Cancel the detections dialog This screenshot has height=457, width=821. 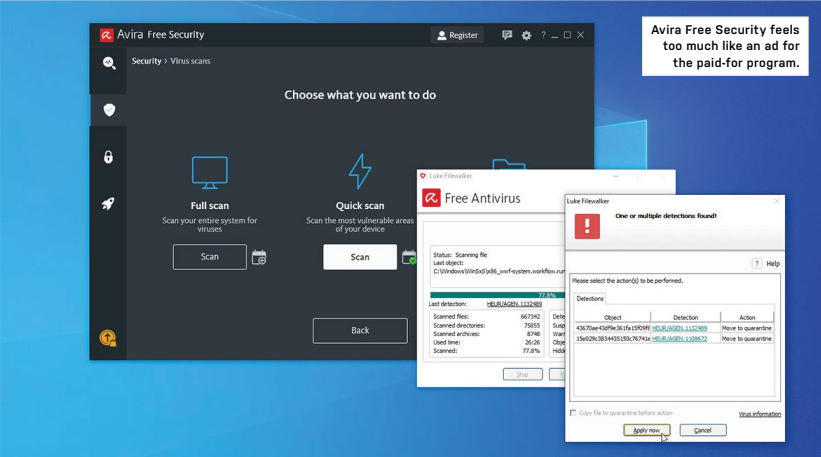click(703, 430)
